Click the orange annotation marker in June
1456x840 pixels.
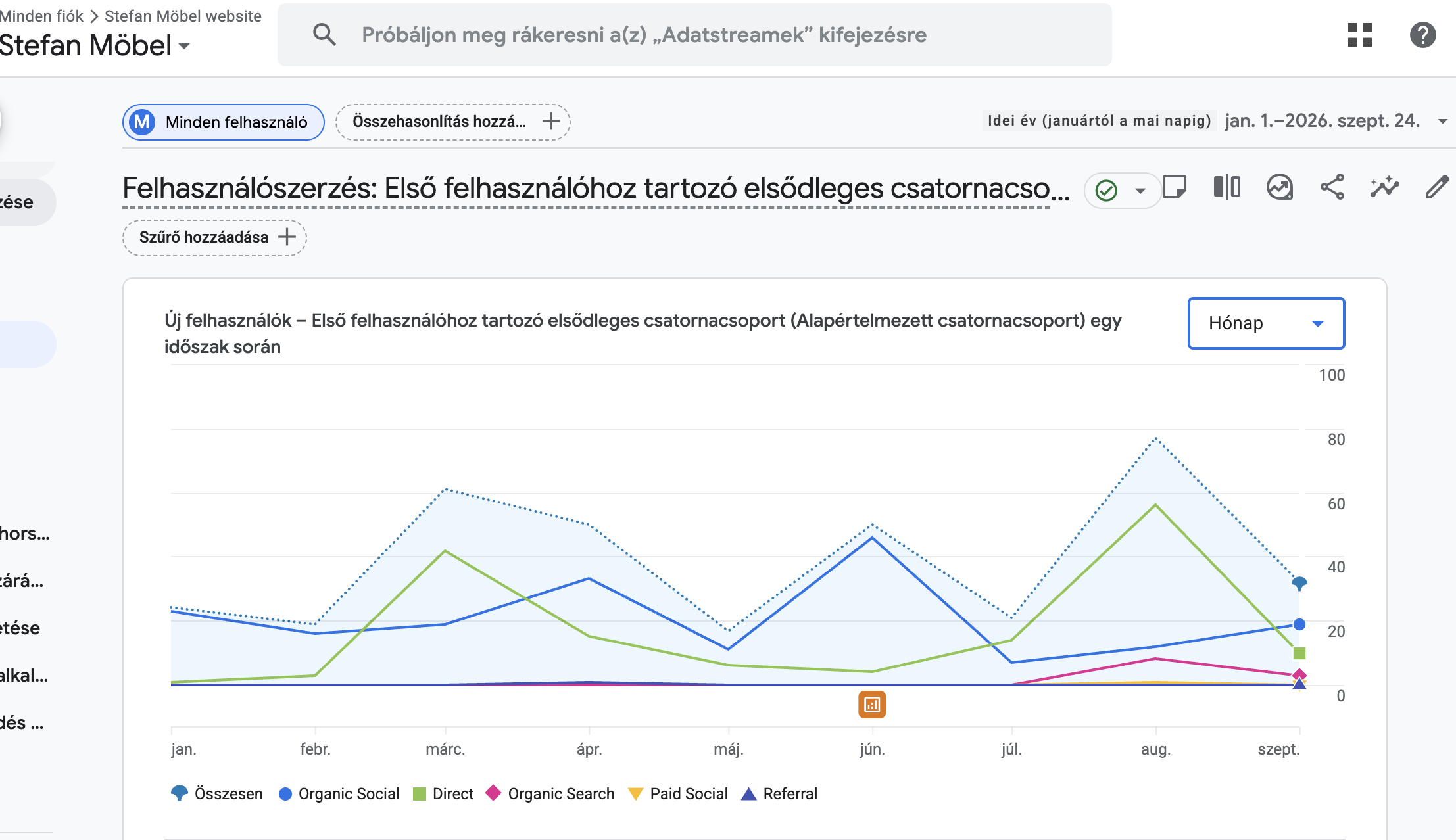[x=872, y=705]
